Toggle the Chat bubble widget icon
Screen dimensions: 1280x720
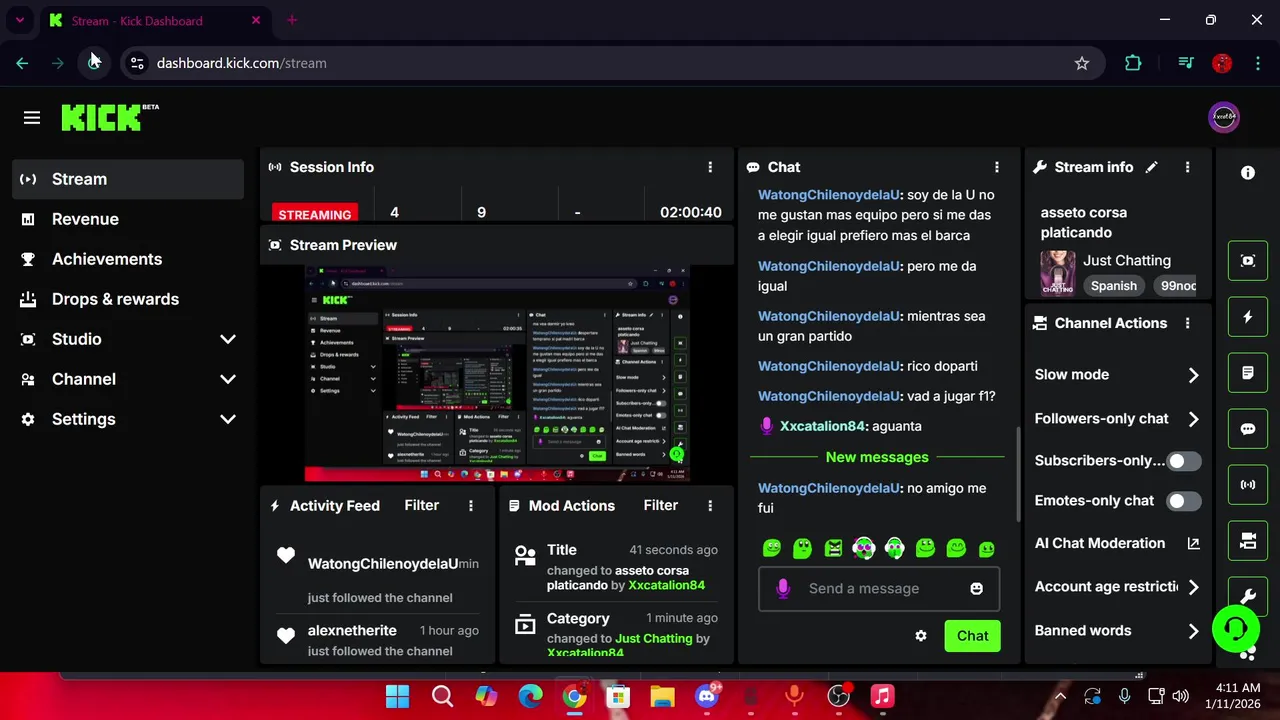[1248, 429]
